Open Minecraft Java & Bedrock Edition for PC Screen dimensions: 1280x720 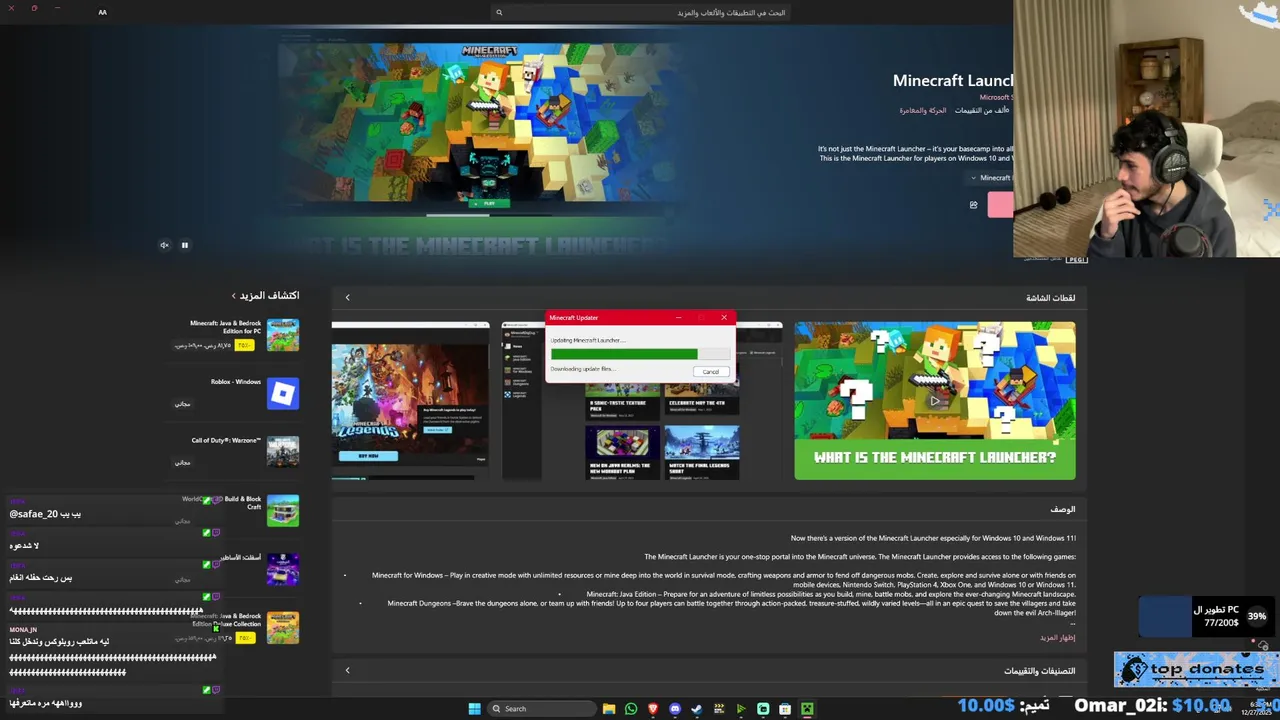283,335
